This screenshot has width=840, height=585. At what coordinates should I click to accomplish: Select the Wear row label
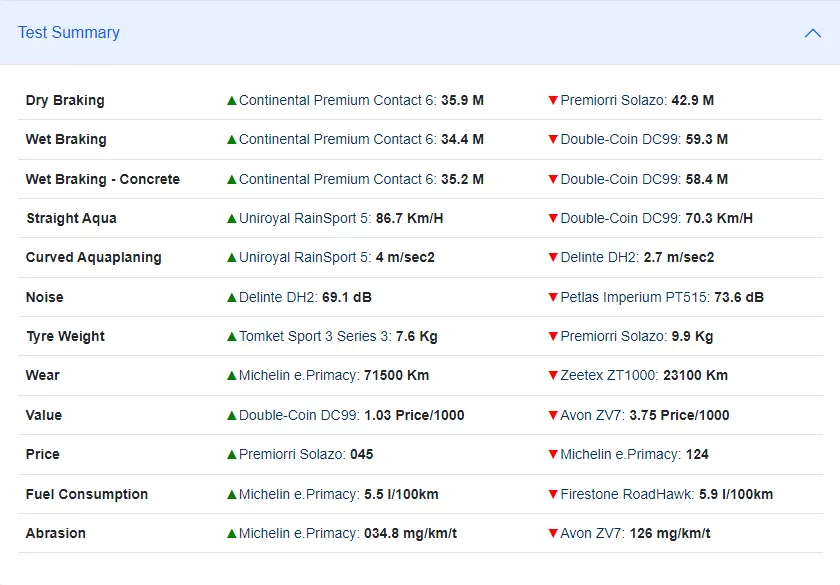[x=42, y=376]
